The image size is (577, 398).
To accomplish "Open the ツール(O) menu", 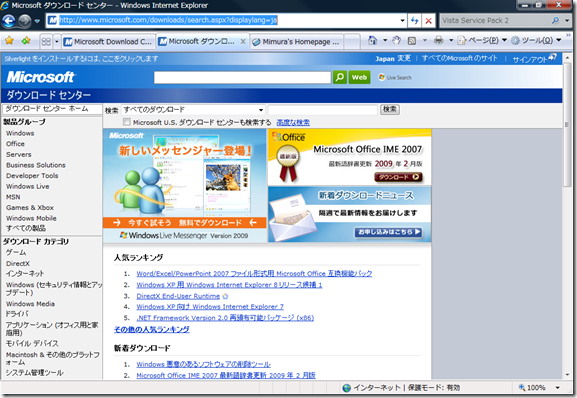I will click(536, 40).
